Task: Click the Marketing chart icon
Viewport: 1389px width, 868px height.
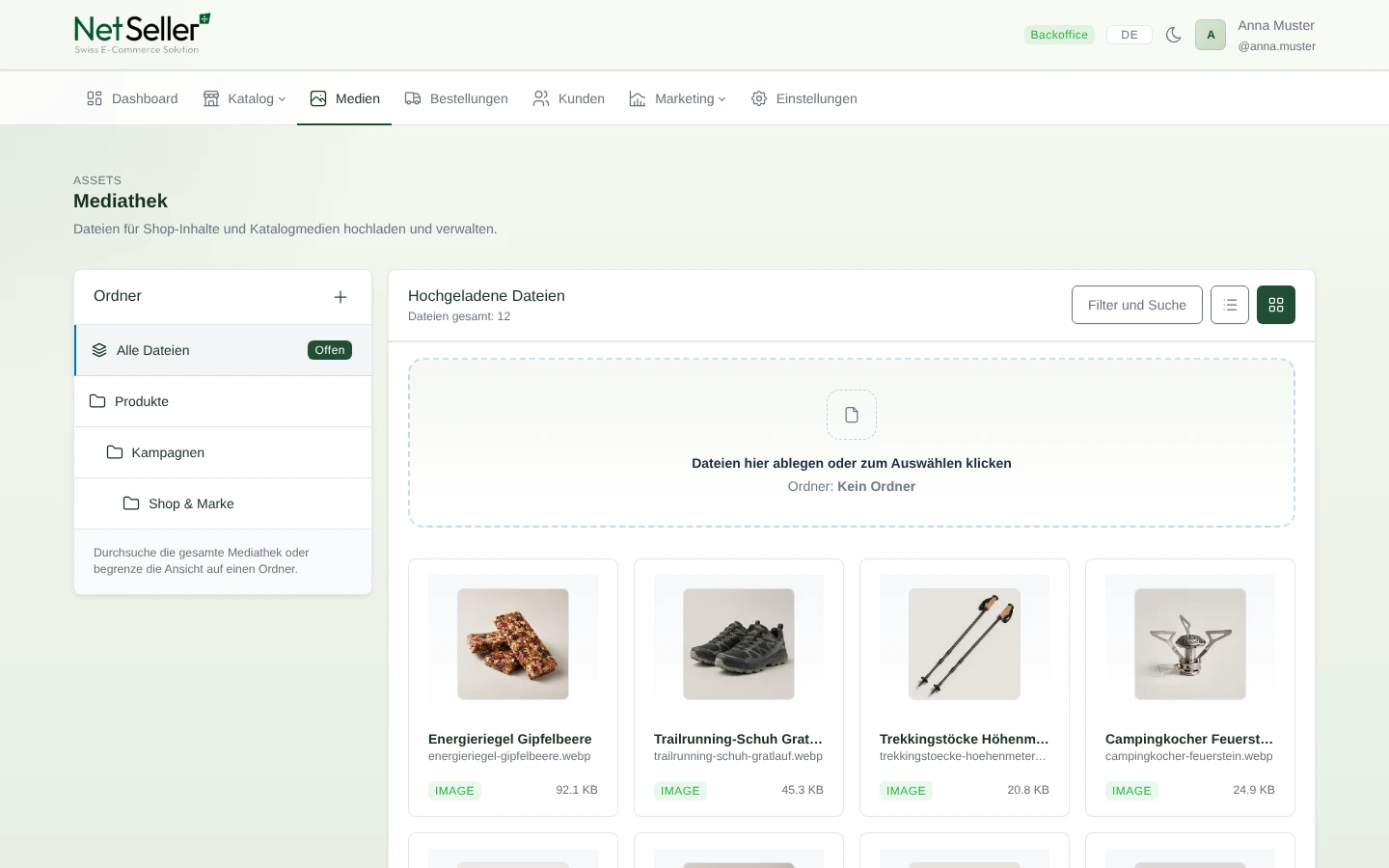Action: pyautogui.click(x=638, y=98)
